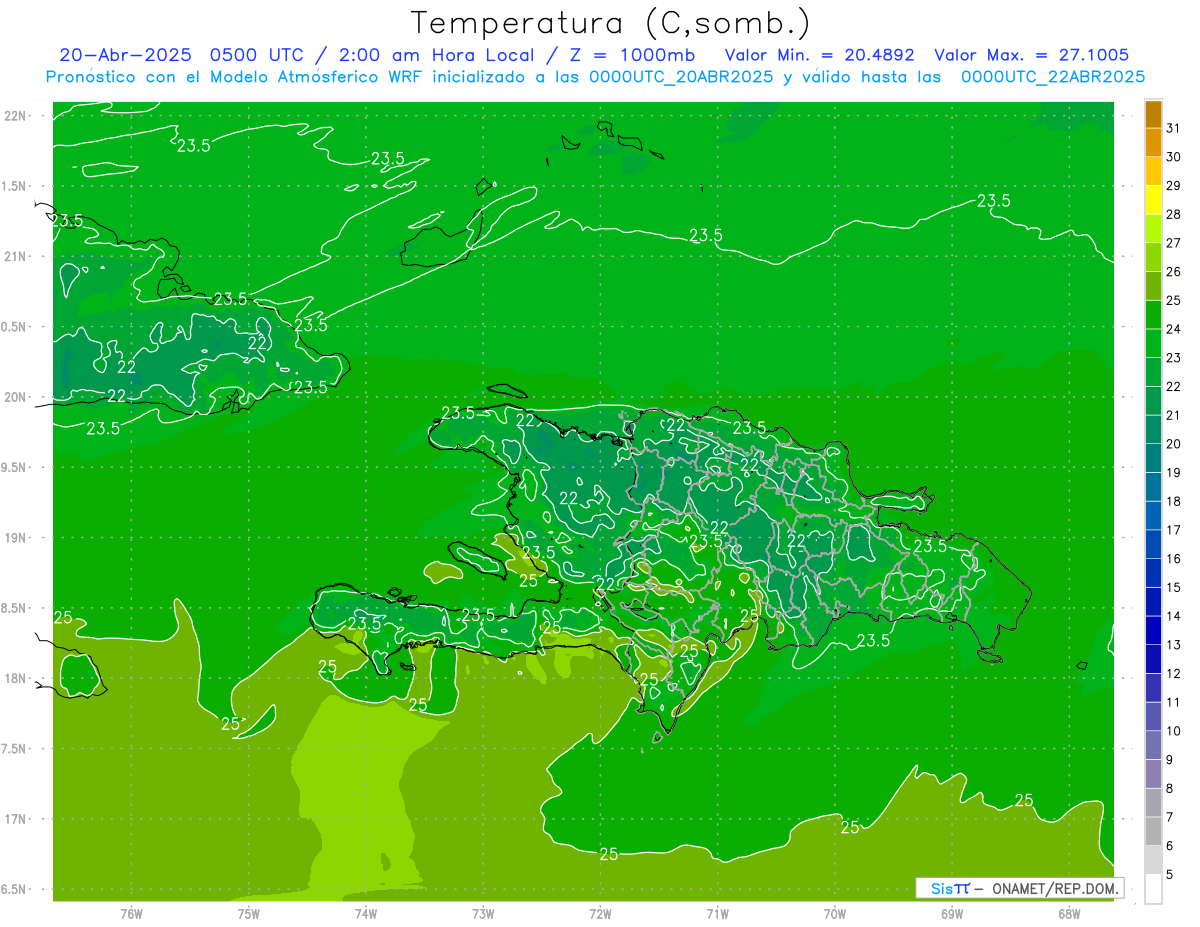Click the "71W" longitude axis label

point(717,913)
